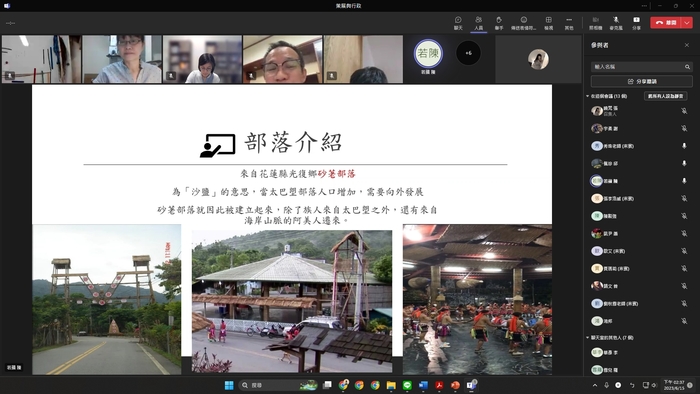This screenshot has height=394, width=700.
Task: Raise hand with the 舉手 button
Action: tap(499, 23)
